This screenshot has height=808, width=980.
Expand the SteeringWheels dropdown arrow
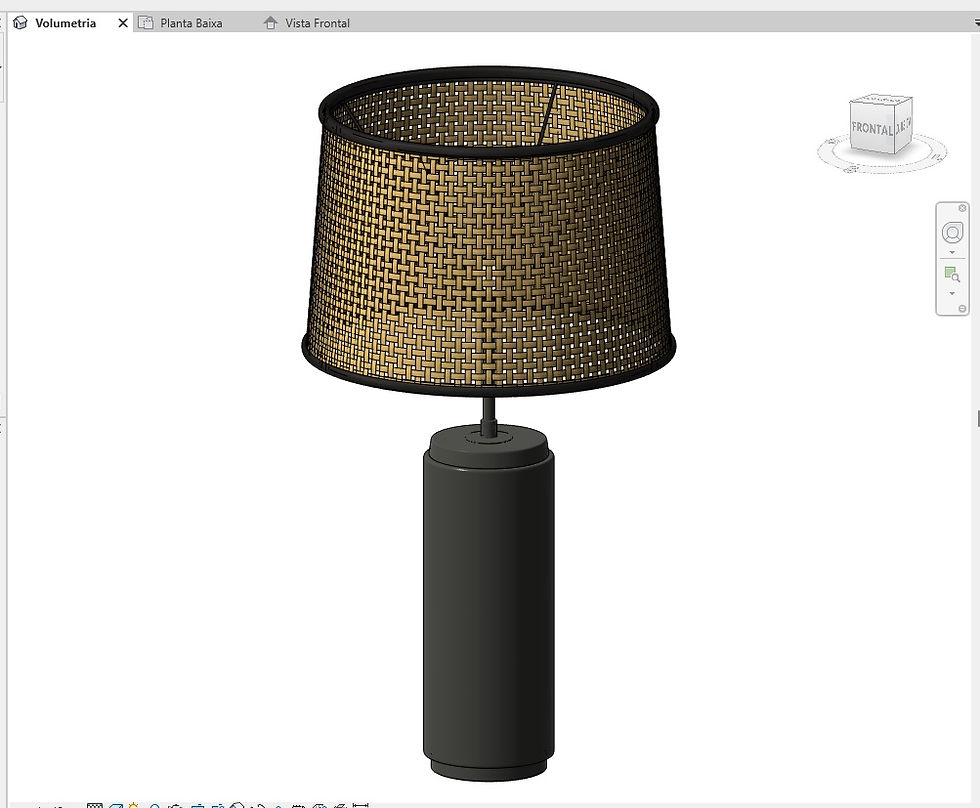click(x=952, y=252)
